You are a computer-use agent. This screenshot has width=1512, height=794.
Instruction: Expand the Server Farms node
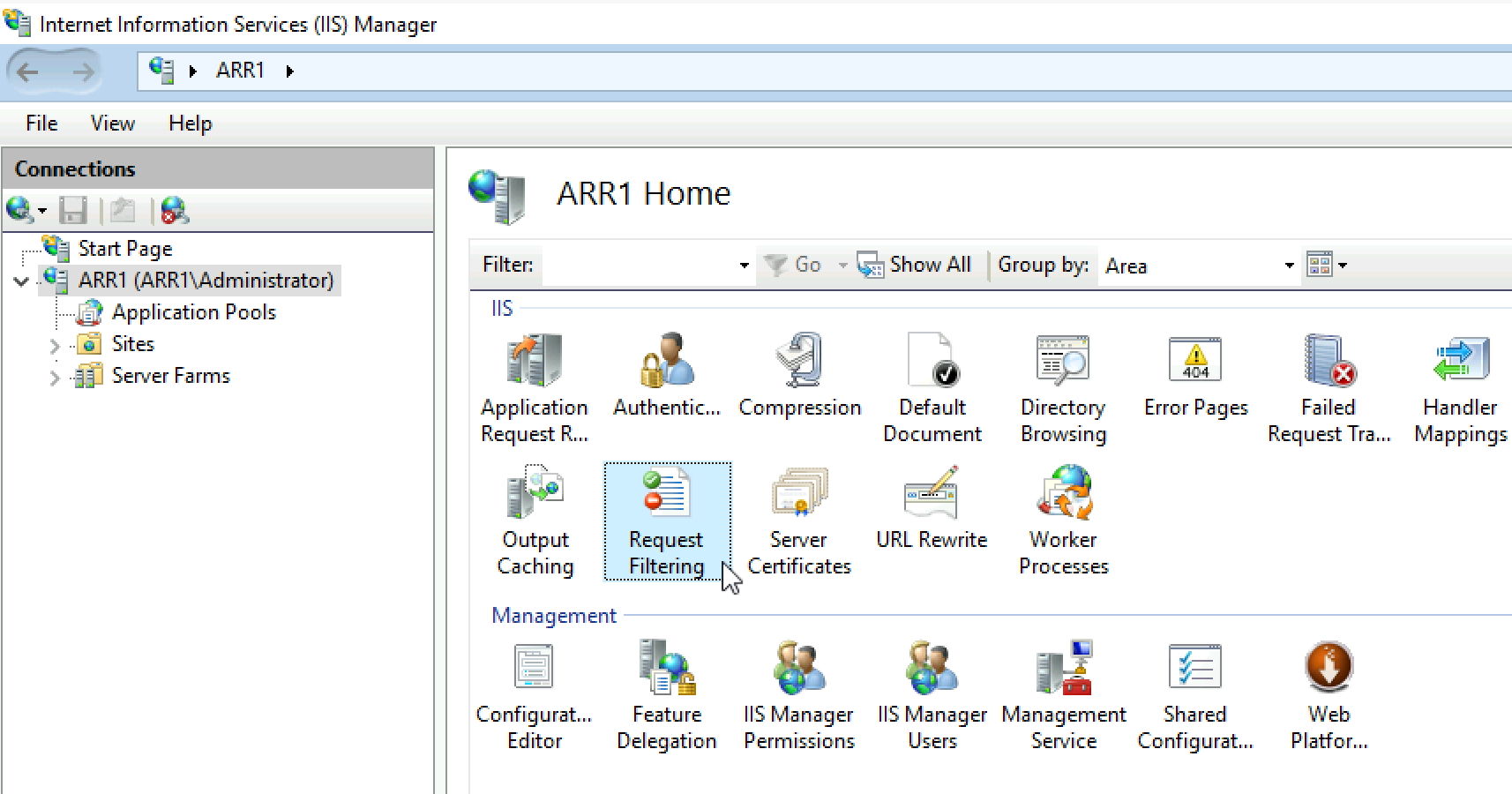(x=55, y=377)
